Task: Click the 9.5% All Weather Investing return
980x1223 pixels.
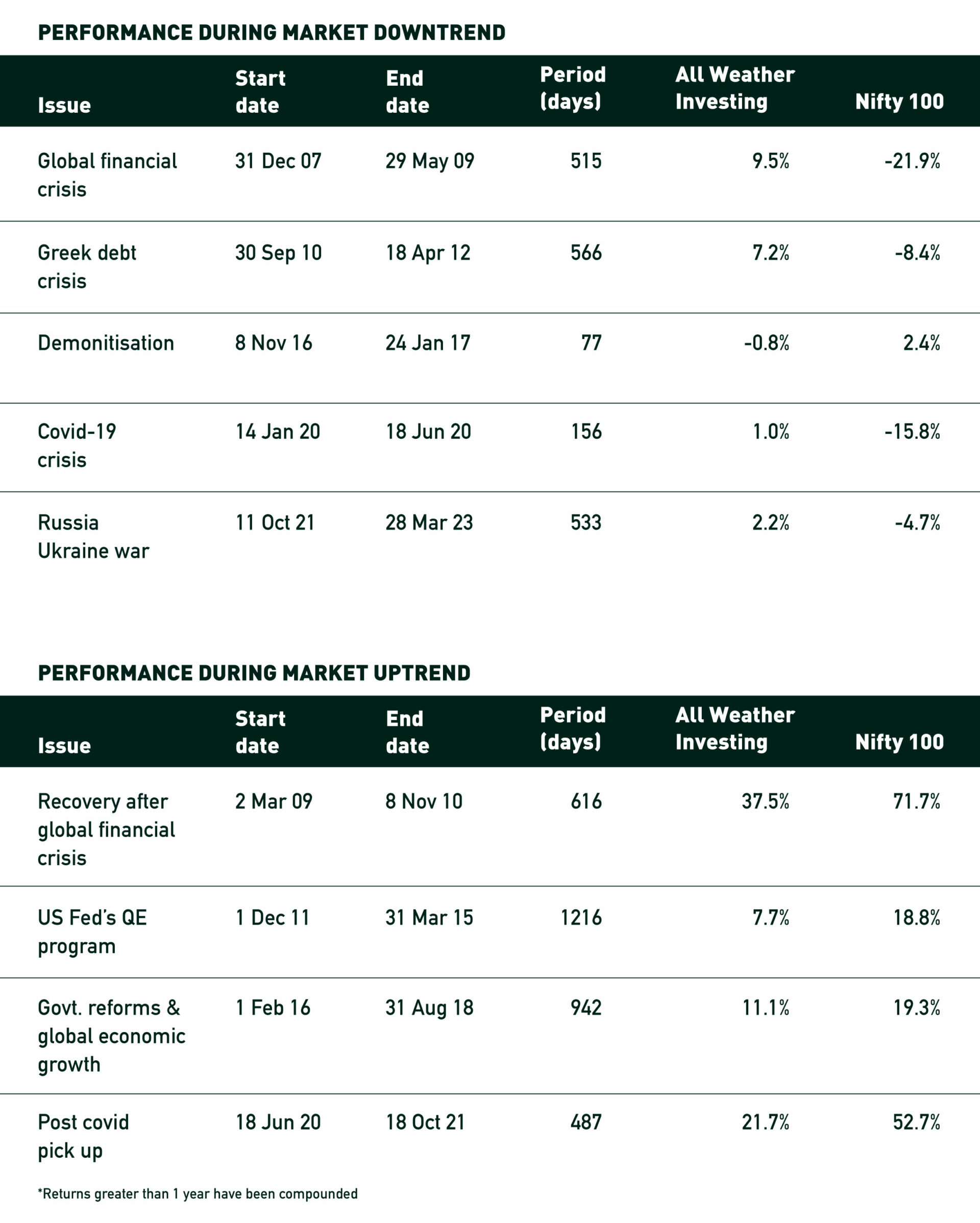Action: point(771,162)
